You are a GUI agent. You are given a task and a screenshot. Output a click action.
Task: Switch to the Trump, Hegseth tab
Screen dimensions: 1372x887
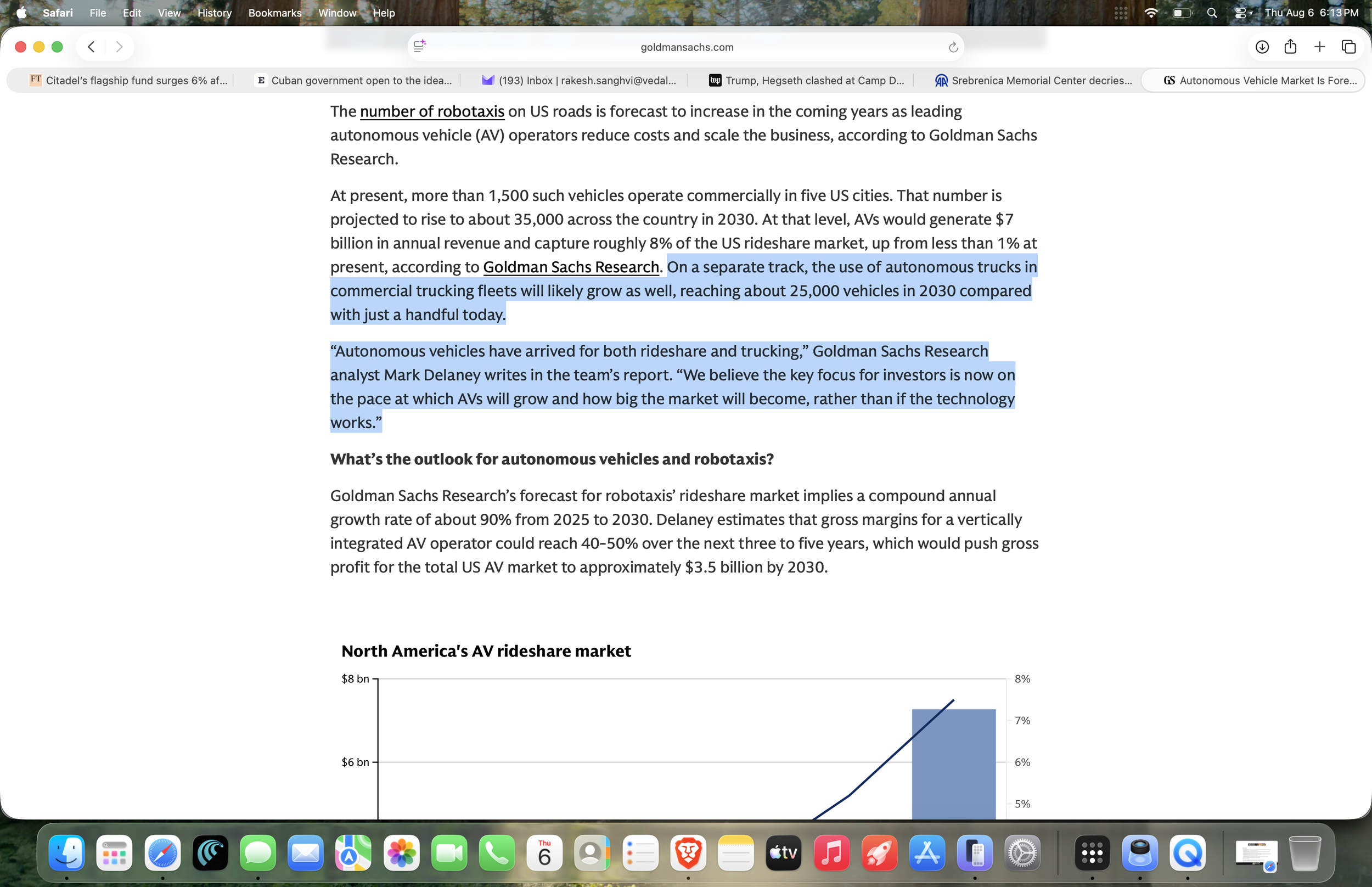(x=806, y=81)
